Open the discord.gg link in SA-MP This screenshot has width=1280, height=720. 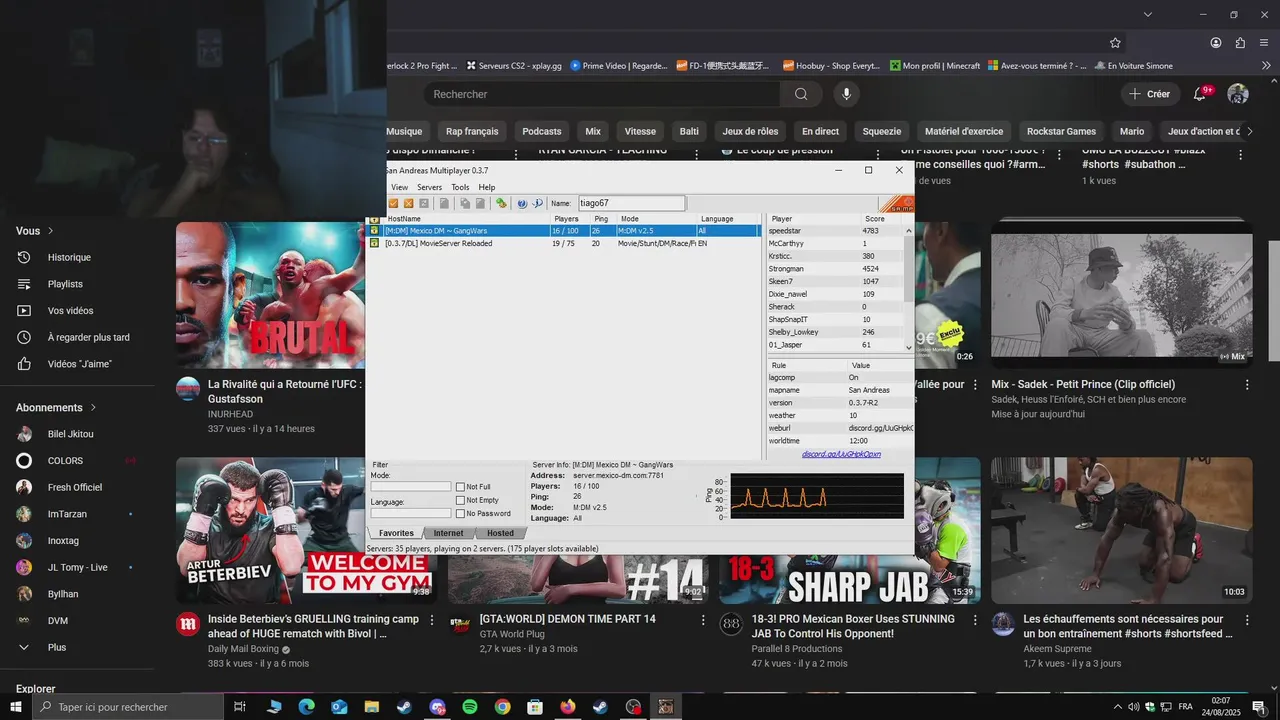pyautogui.click(x=841, y=454)
